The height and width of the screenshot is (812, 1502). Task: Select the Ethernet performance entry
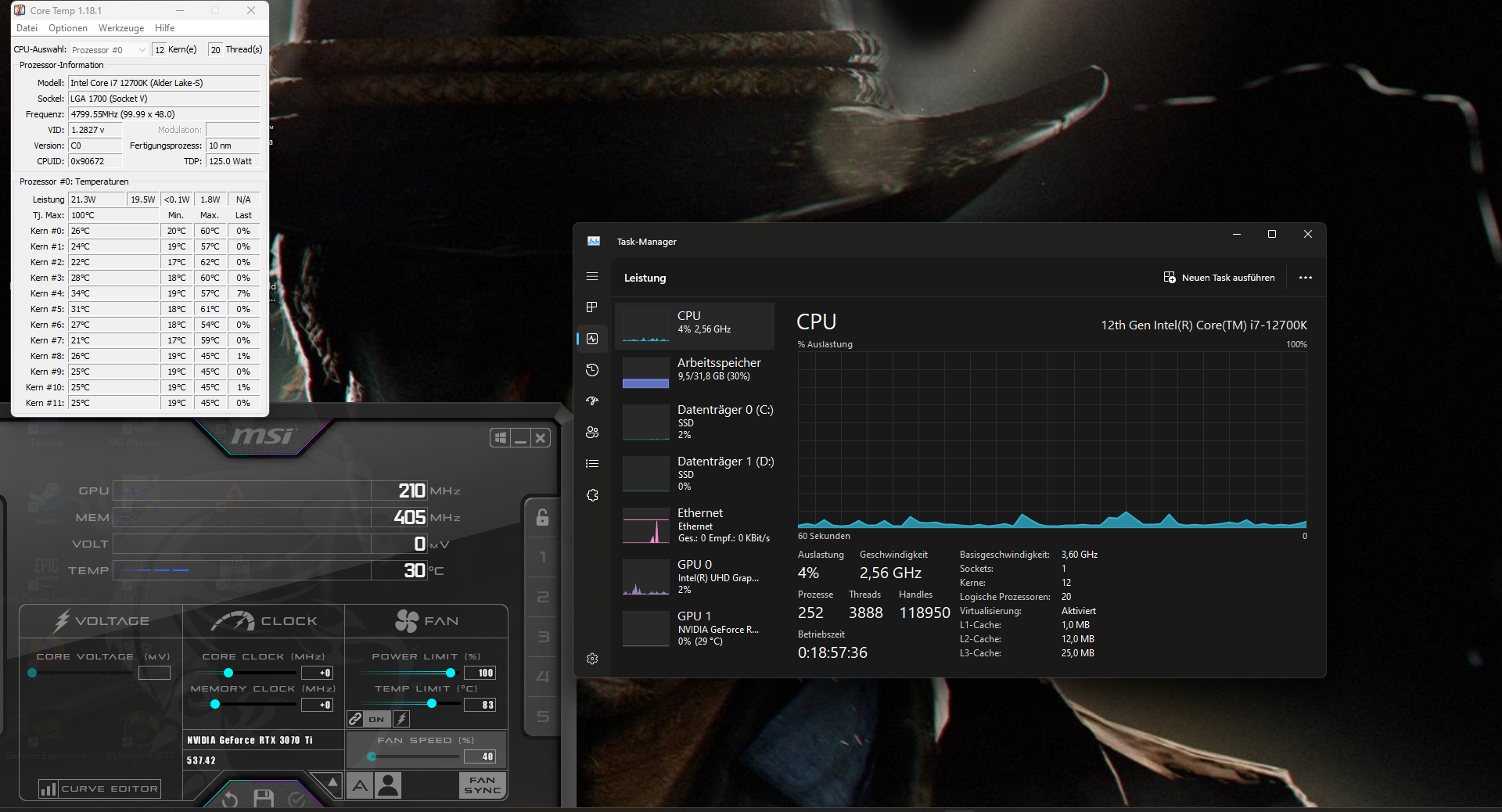[695, 525]
